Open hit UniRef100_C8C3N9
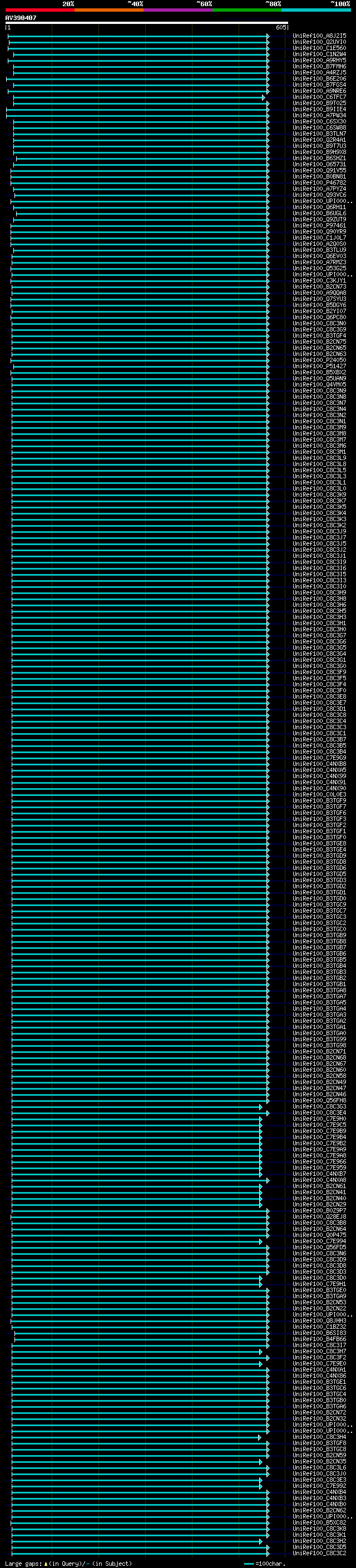The width and height of the screenshot is (356, 1568). (x=319, y=391)
